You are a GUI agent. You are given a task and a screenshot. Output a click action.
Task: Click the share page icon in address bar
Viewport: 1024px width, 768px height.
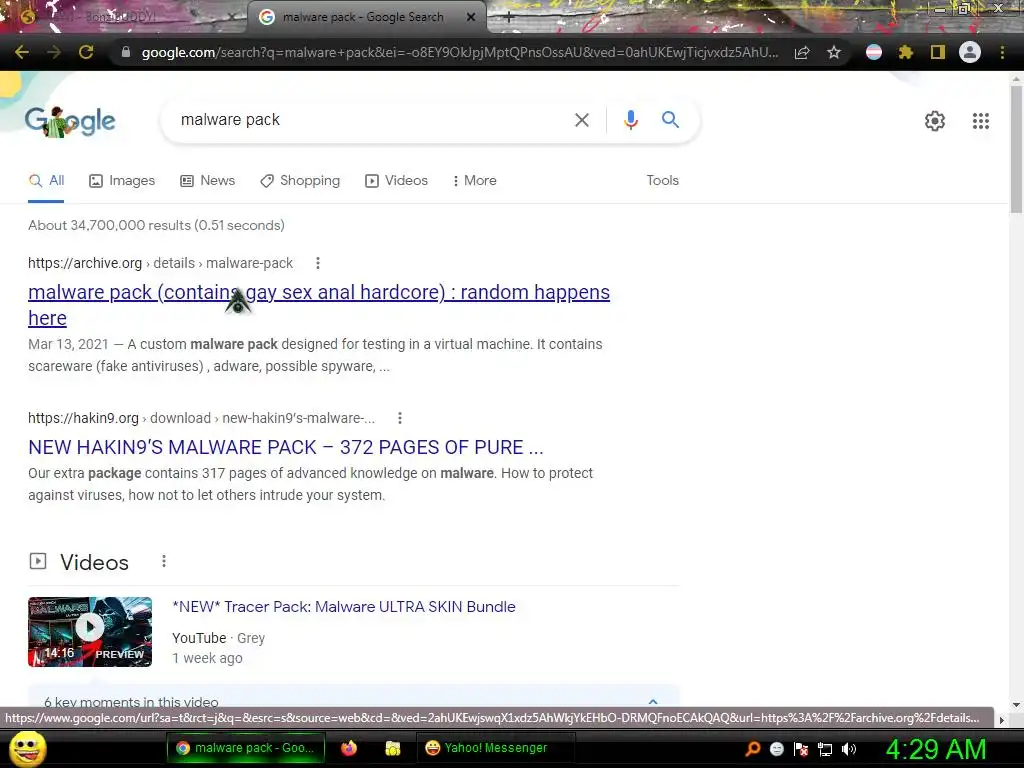click(802, 52)
